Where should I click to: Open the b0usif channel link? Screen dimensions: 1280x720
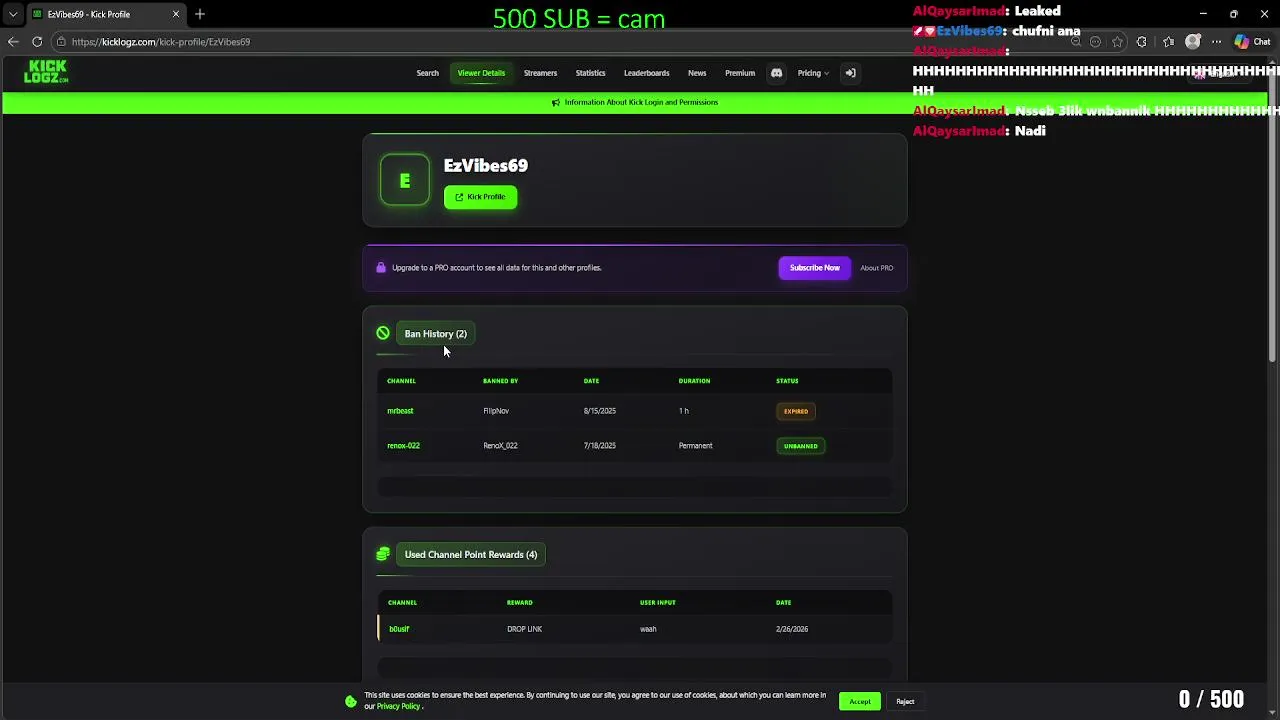point(399,629)
